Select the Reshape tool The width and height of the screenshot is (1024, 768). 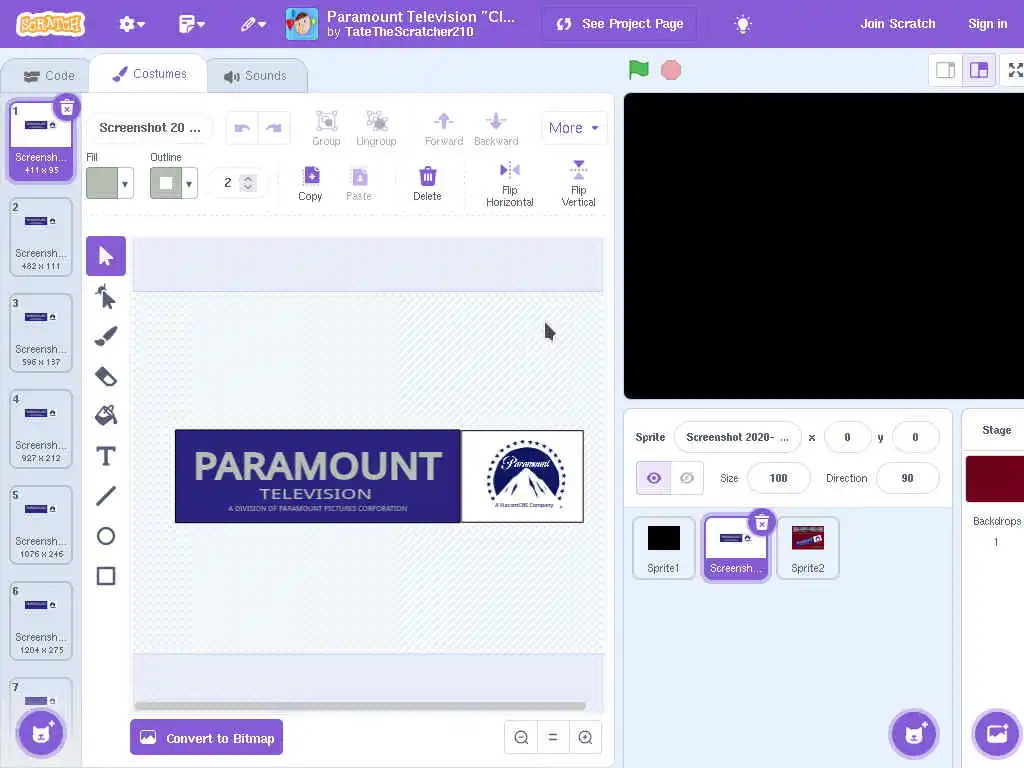coord(106,296)
